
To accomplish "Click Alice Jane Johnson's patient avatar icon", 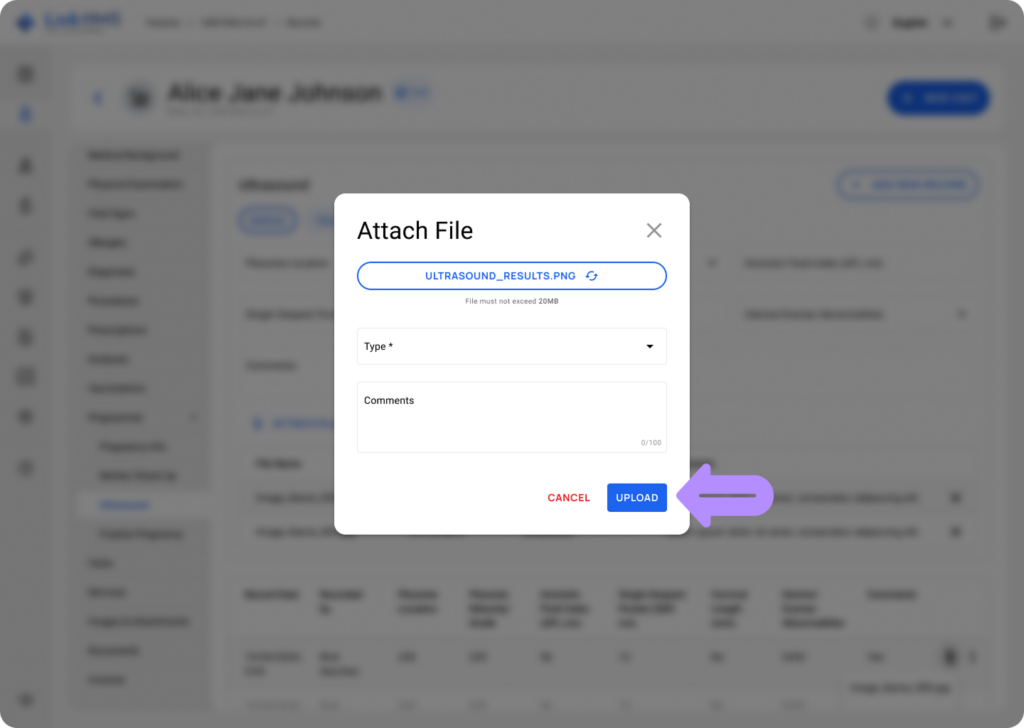I will point(140,99).
